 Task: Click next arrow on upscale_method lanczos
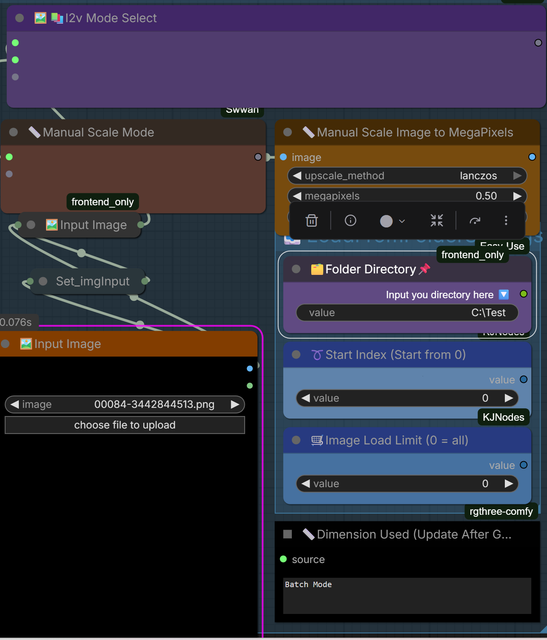517,176
